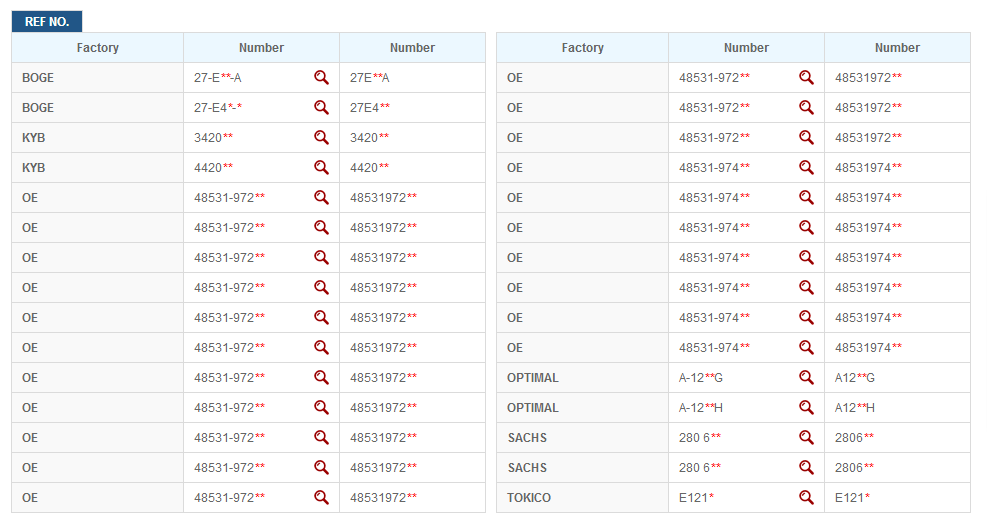This screenshot has width=987, height=516.
Task: Click the A12**G compact number
Action: [x=854, y=377]
